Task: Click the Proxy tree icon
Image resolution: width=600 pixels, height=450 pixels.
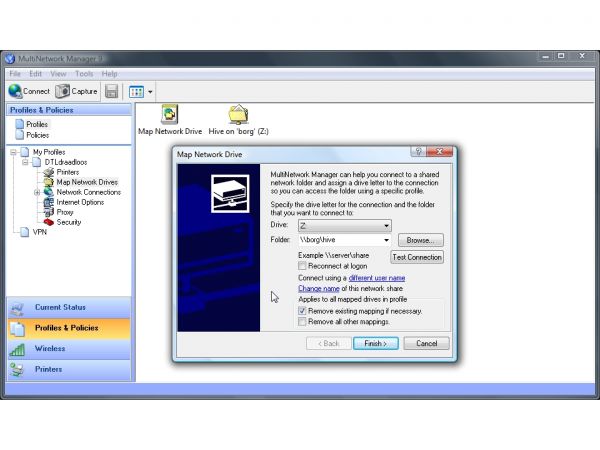Action: coord(49,212)
